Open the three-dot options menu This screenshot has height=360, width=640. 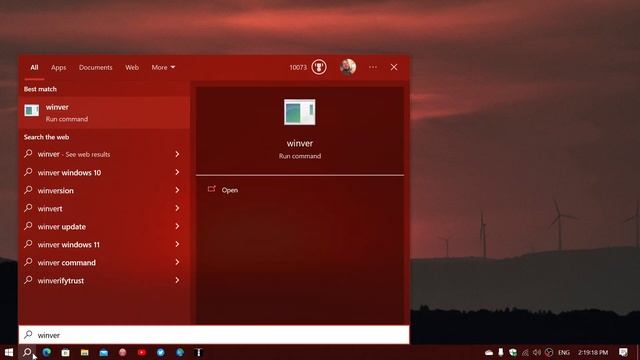373,67
